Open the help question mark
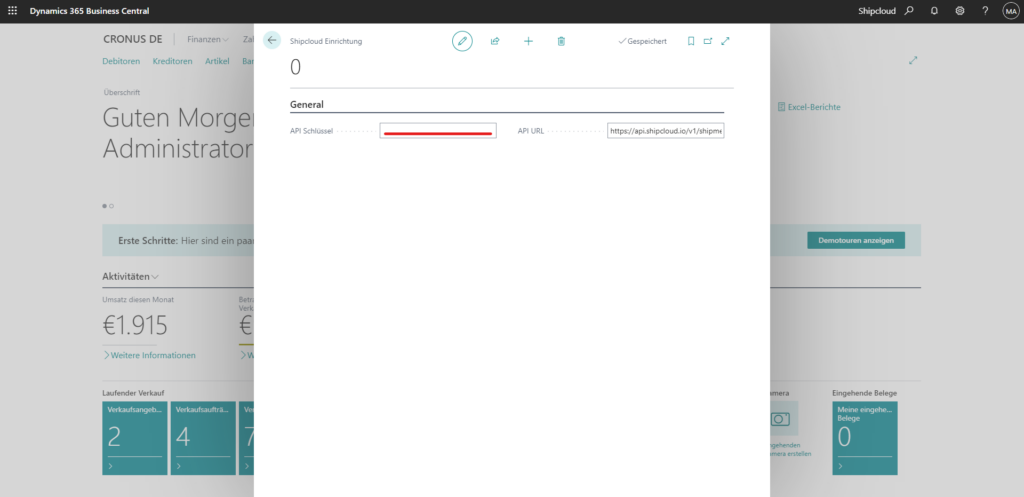1024x497 pixels. [x=985, y=10]
